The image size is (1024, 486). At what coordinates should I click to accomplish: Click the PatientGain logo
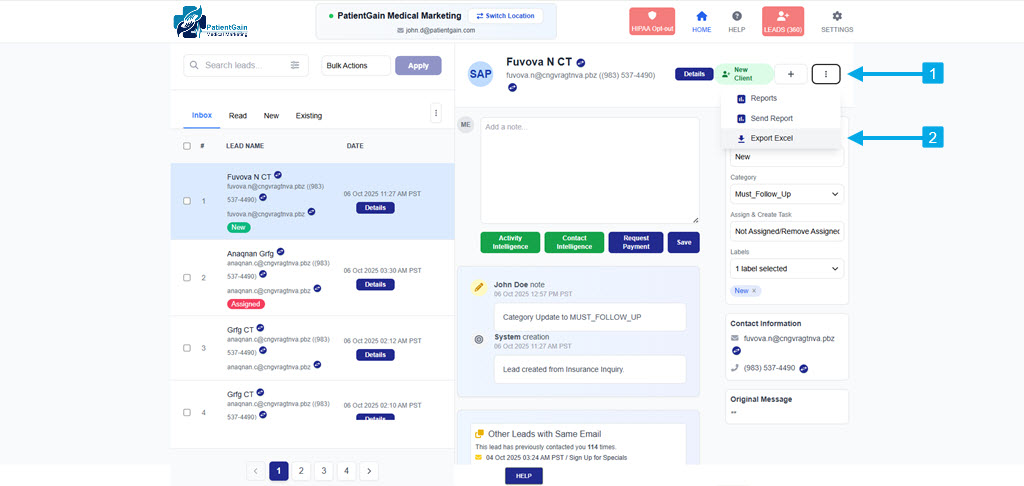(211, 22)
